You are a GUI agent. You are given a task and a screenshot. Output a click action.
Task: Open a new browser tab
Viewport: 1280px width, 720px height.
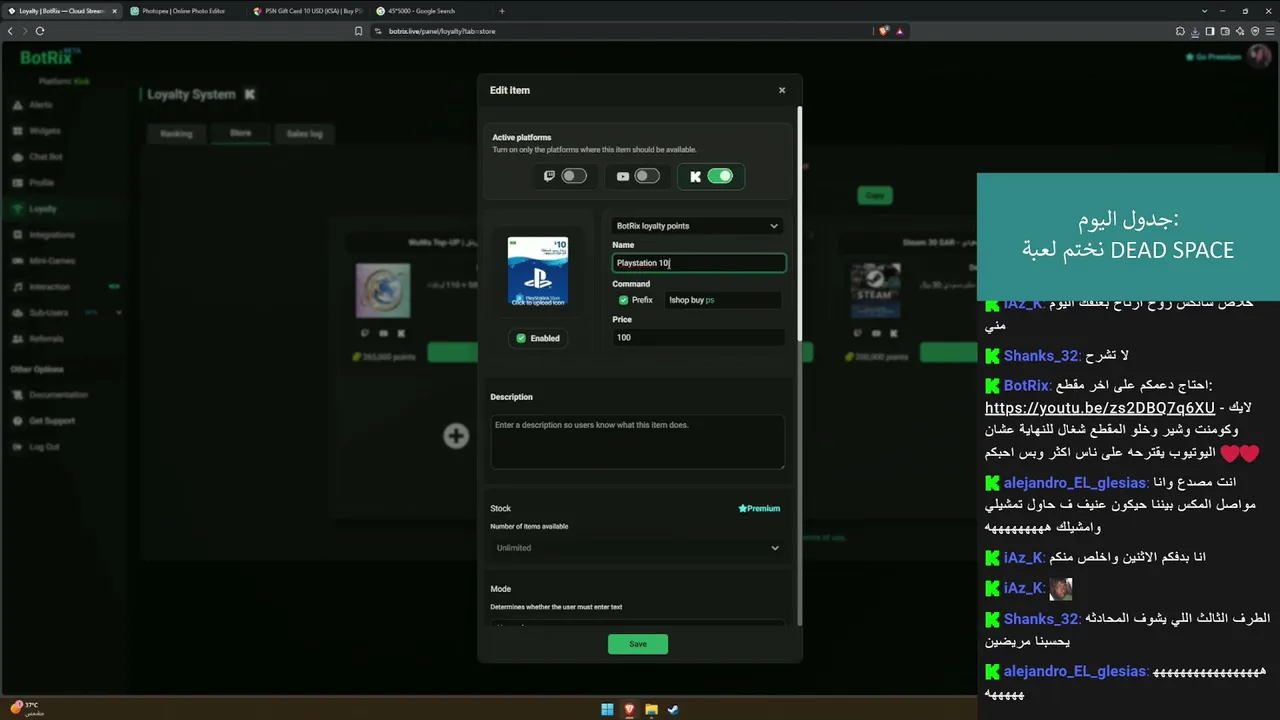tap(502, 11)
